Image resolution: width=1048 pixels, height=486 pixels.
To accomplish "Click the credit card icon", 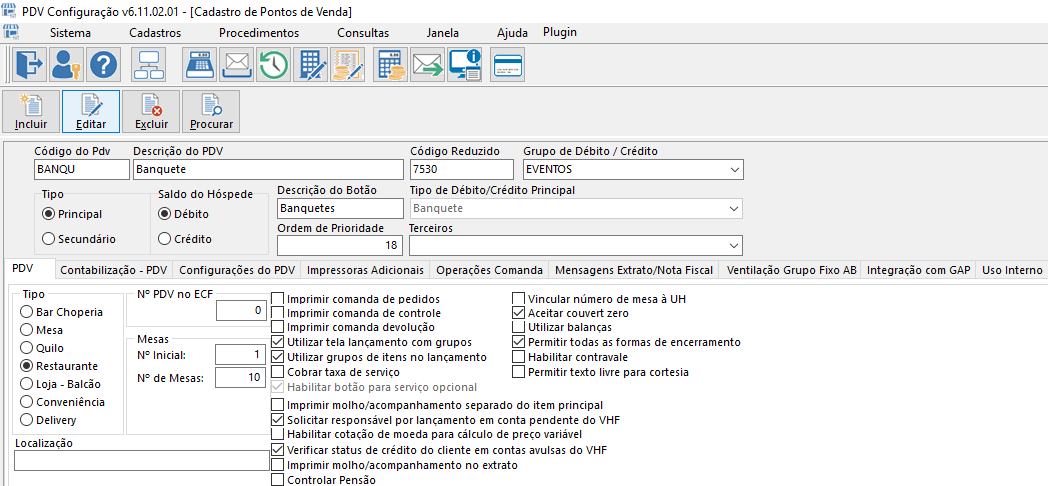I will [x=509, y=65].
